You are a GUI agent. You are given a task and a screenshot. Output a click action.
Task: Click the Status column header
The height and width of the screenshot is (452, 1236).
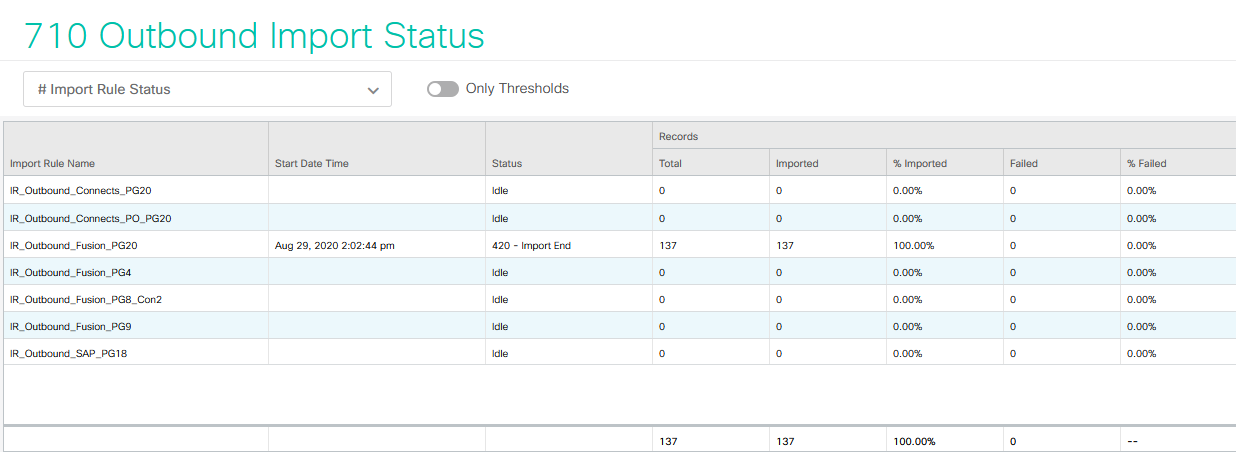pos(507,163)
